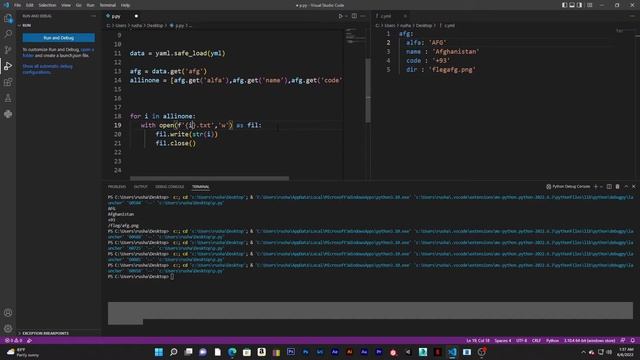Open more actions for p.py editor group
The image size is (640, 360).
coord(363,16)
